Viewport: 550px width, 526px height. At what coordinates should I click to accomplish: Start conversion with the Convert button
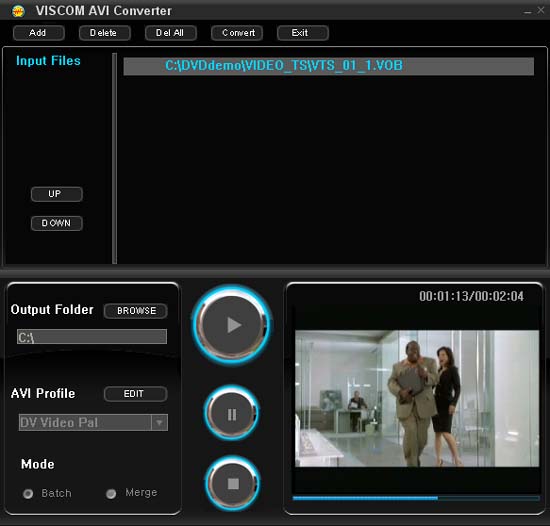(x=237, y=33)
